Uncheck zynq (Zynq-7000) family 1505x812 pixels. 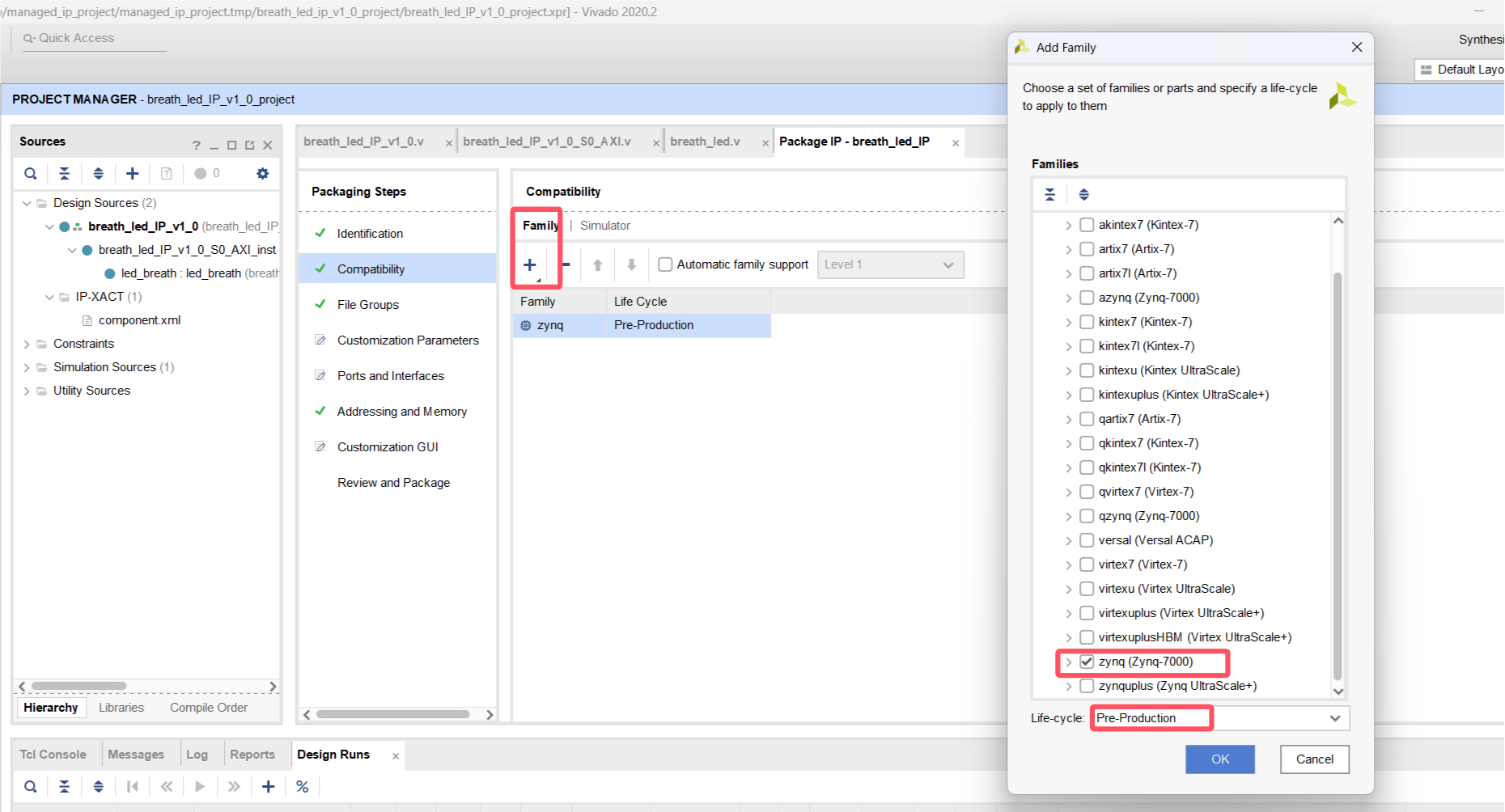tap(1087, 662)
